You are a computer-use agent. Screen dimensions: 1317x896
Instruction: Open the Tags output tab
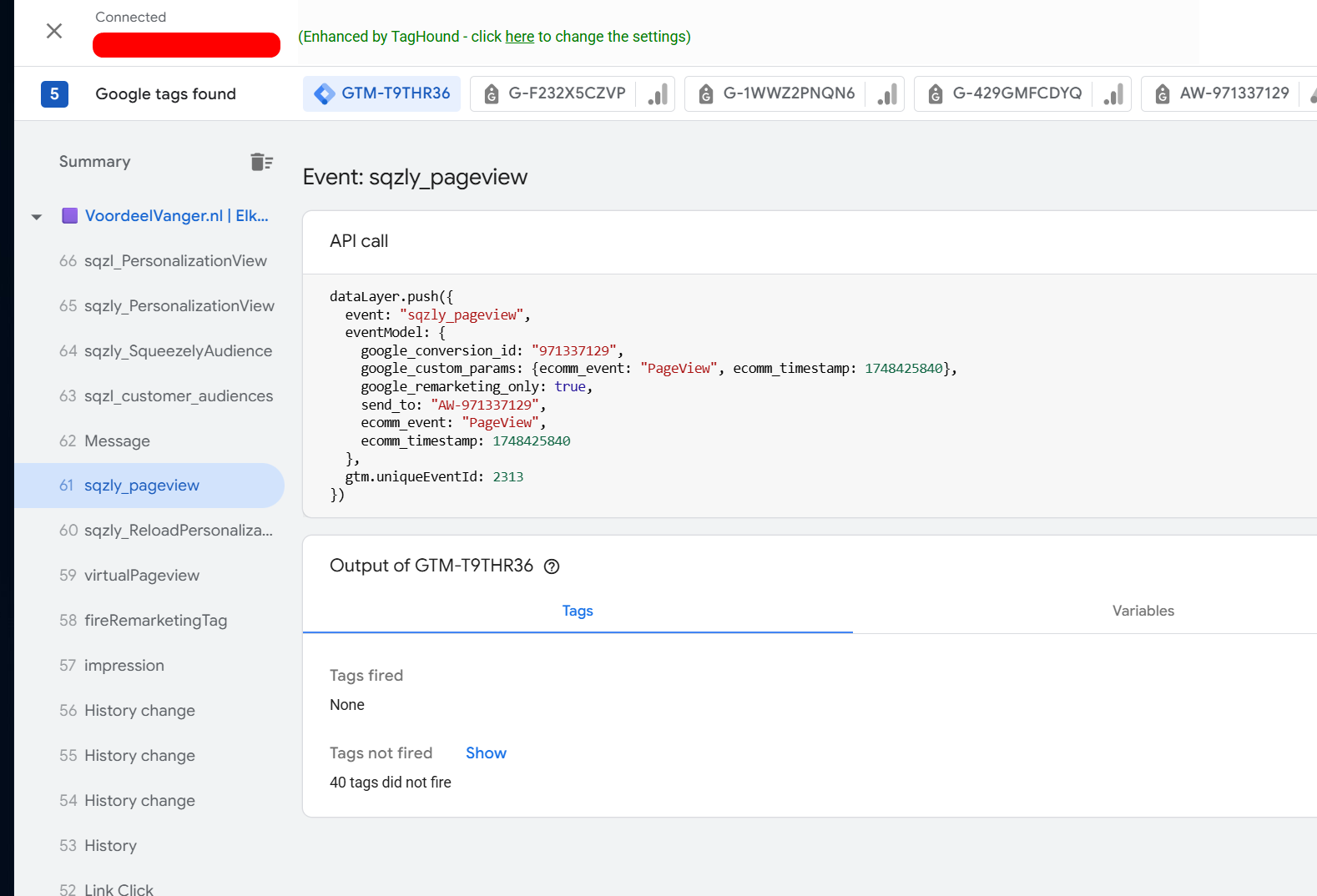(x=577, y=611)
